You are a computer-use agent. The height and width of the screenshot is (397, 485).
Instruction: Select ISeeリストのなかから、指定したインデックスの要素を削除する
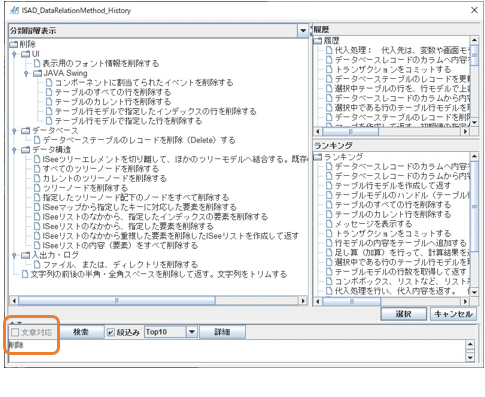(x=155, y=217)
